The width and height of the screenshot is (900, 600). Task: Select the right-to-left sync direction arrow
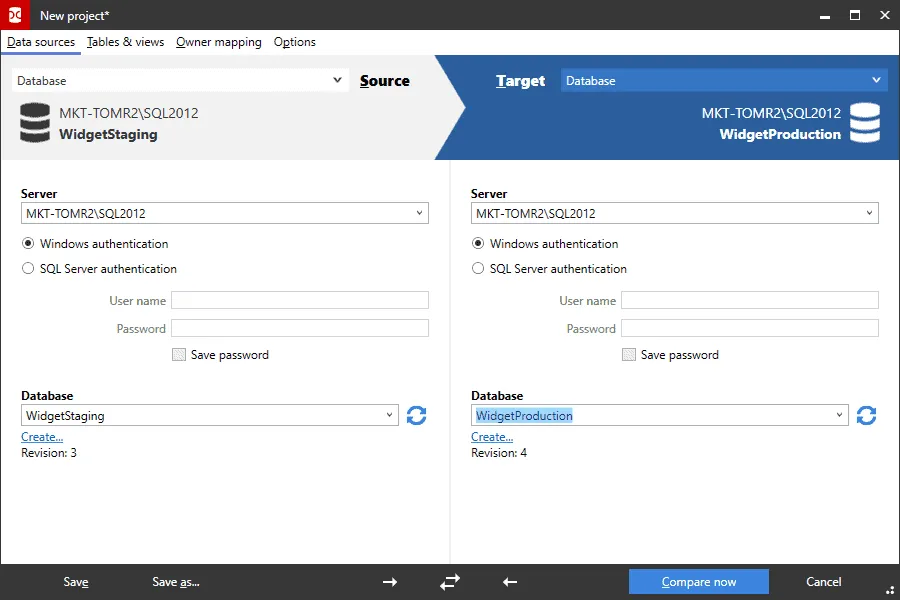pos(509,581)
